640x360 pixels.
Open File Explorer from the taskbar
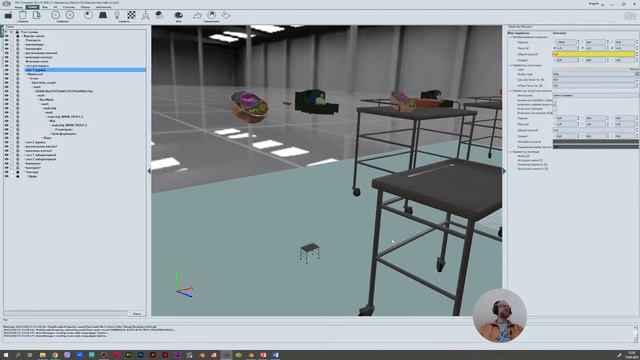click(x=42, y=355)
